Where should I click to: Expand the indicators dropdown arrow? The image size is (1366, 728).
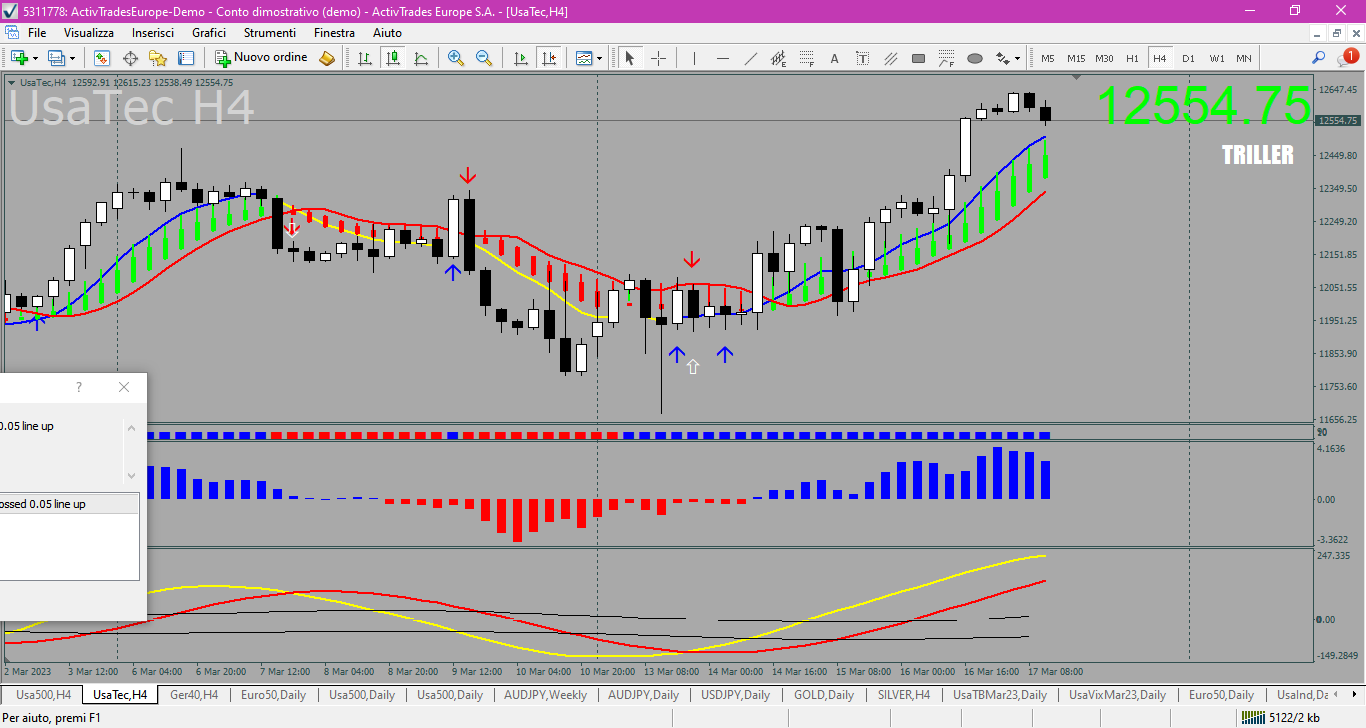(600, 58)
